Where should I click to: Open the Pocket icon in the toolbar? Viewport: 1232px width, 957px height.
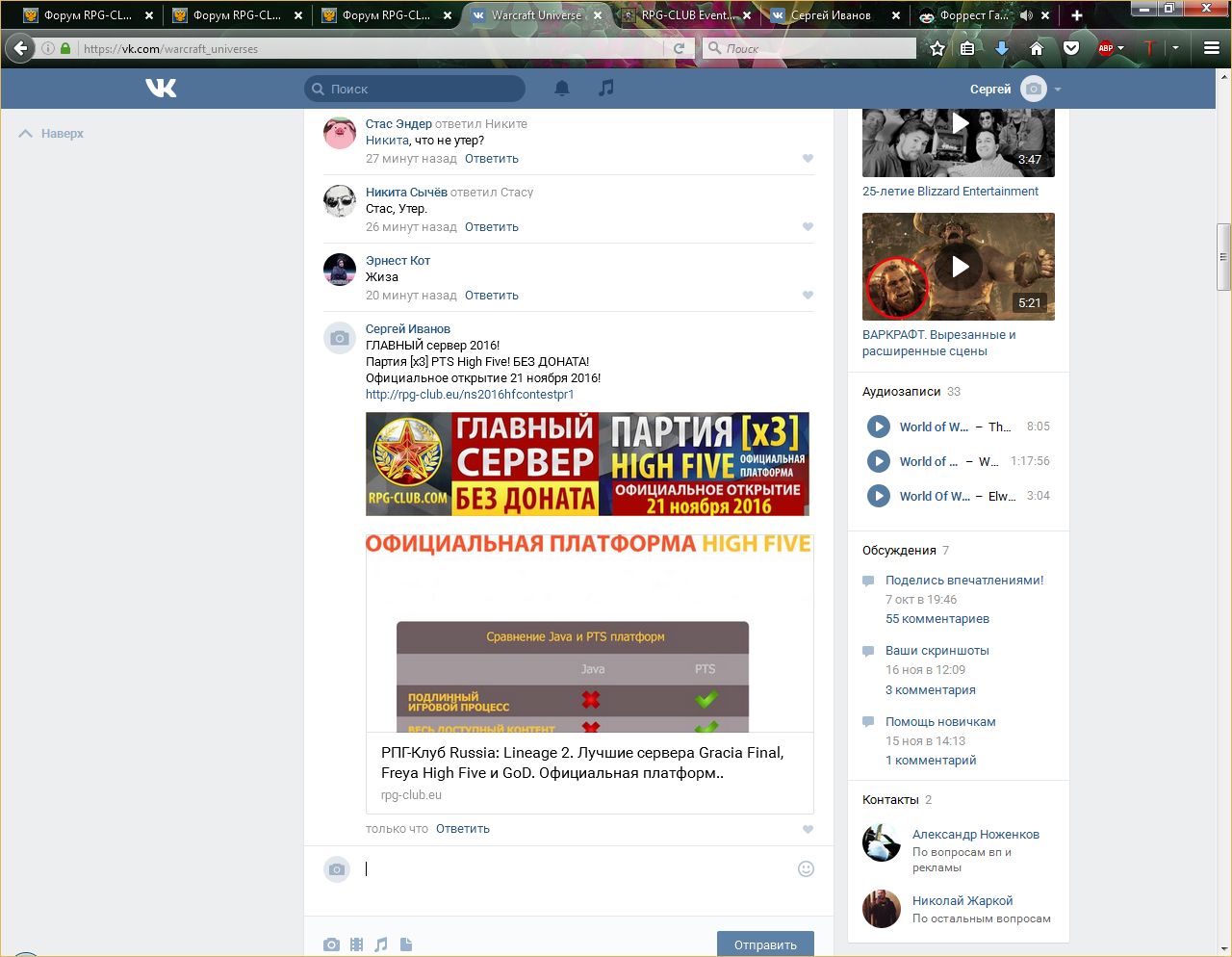coord(1071,48)
